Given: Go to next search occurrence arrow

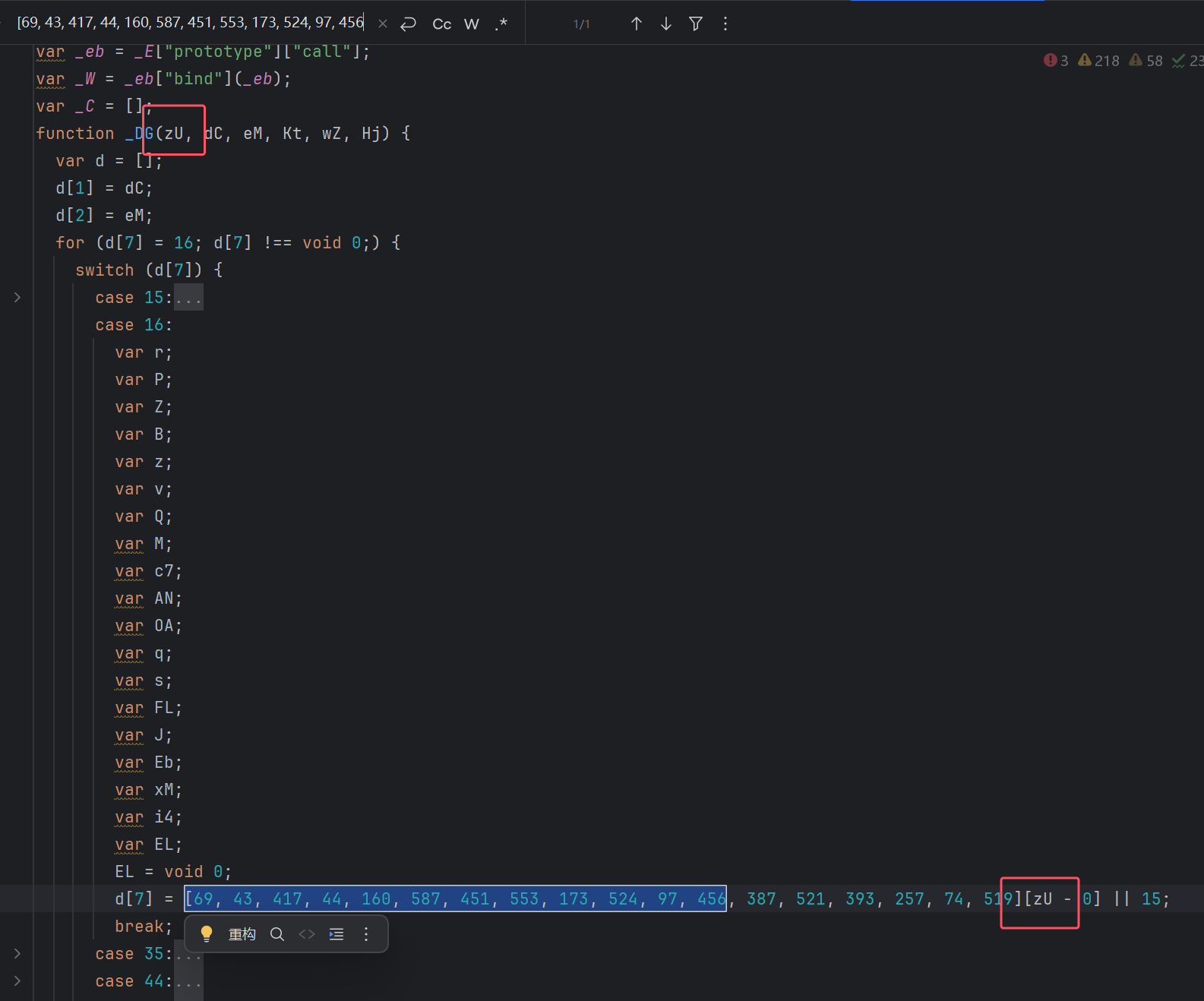Looking at the screenshot, I should 666,24.
